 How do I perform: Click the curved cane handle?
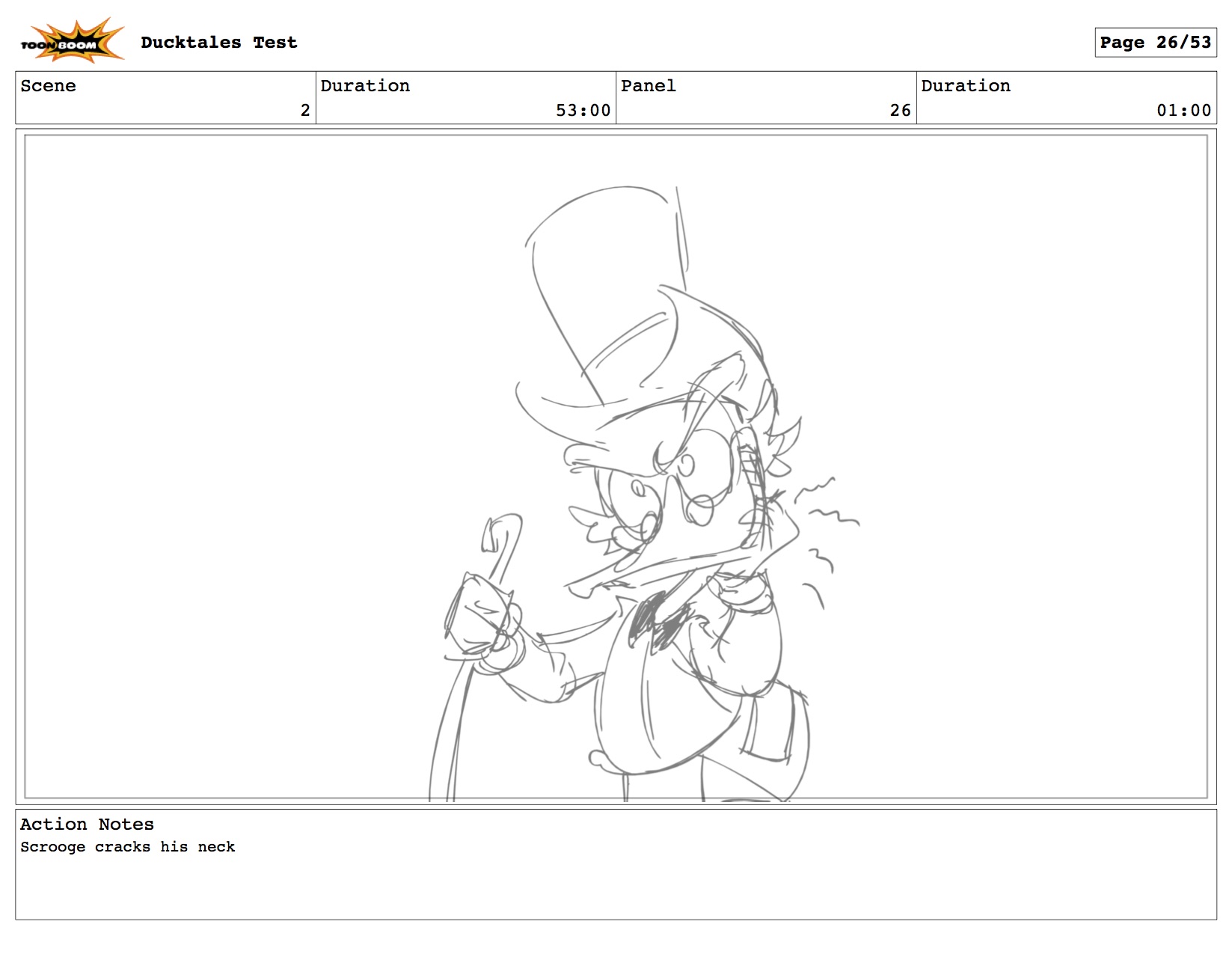click(503, 535)
